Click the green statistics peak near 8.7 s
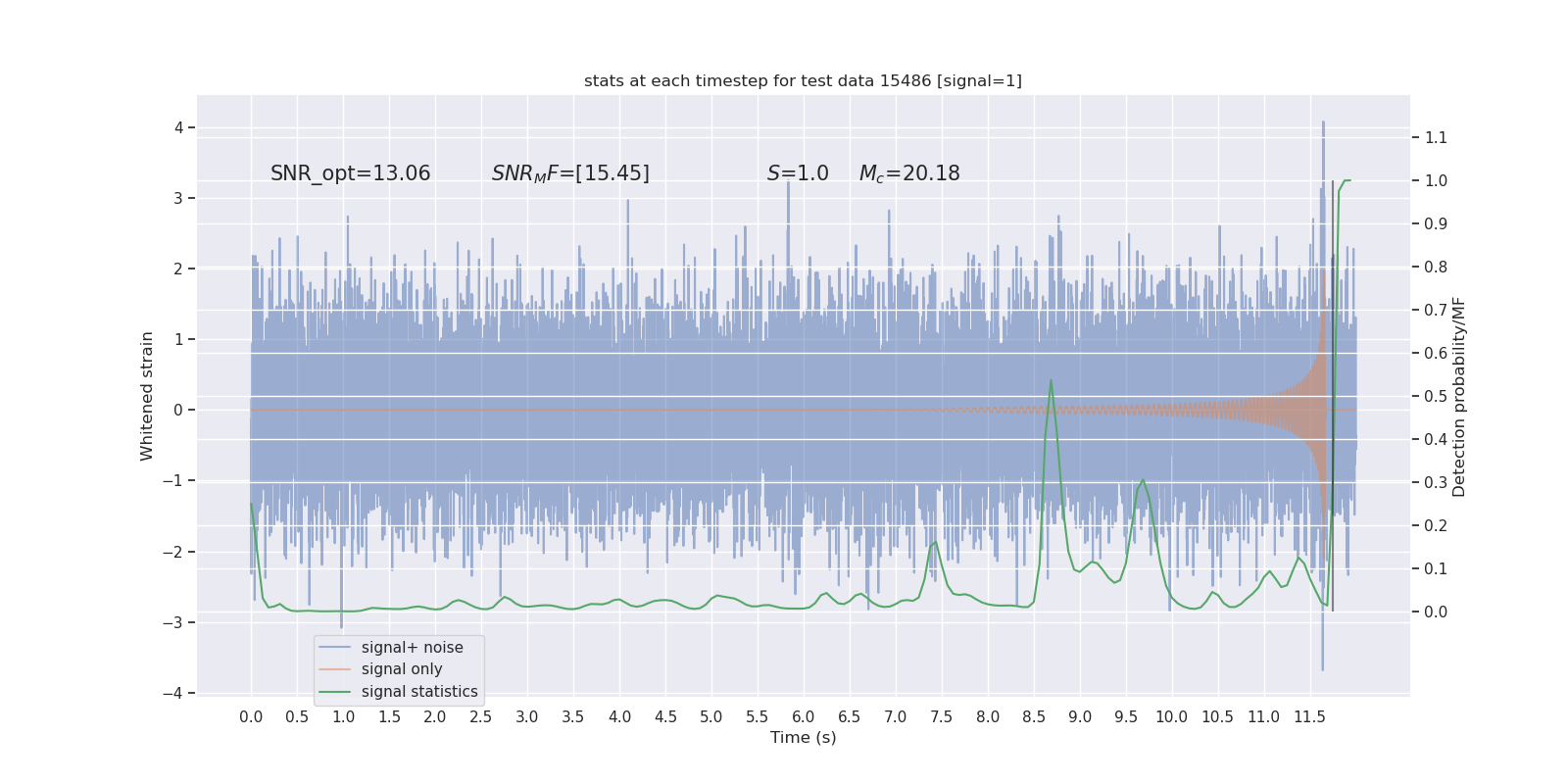The width and height of the screenshot is (1568, 784). point(1051,381)
